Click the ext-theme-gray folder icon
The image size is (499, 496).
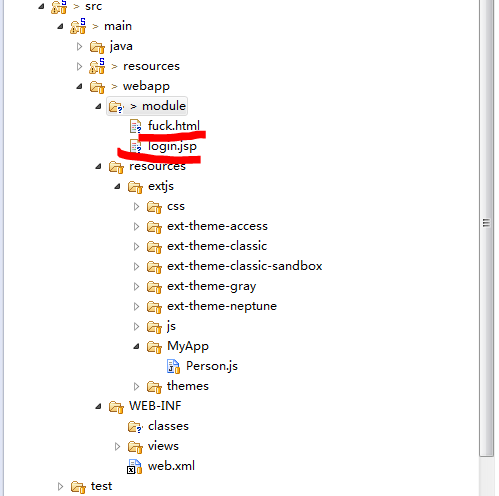154,287
